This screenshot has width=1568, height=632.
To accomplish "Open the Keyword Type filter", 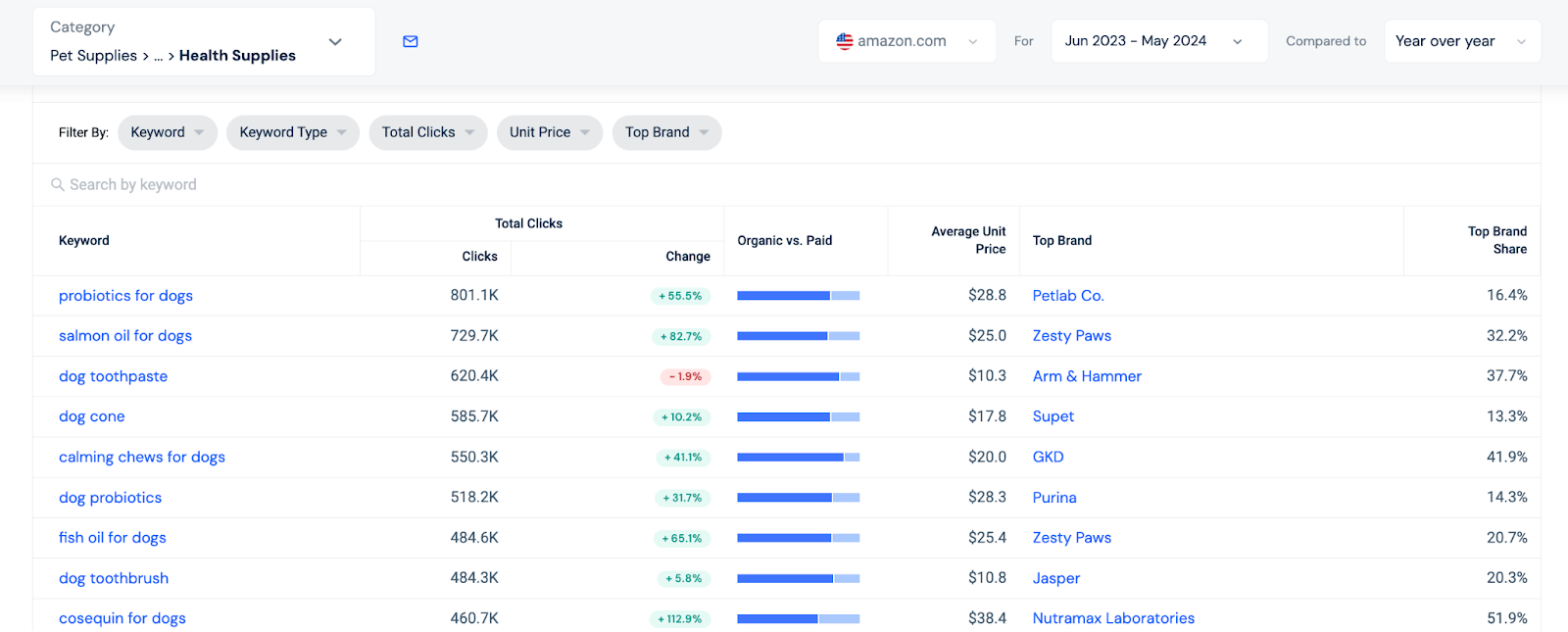I will (292, 132).
